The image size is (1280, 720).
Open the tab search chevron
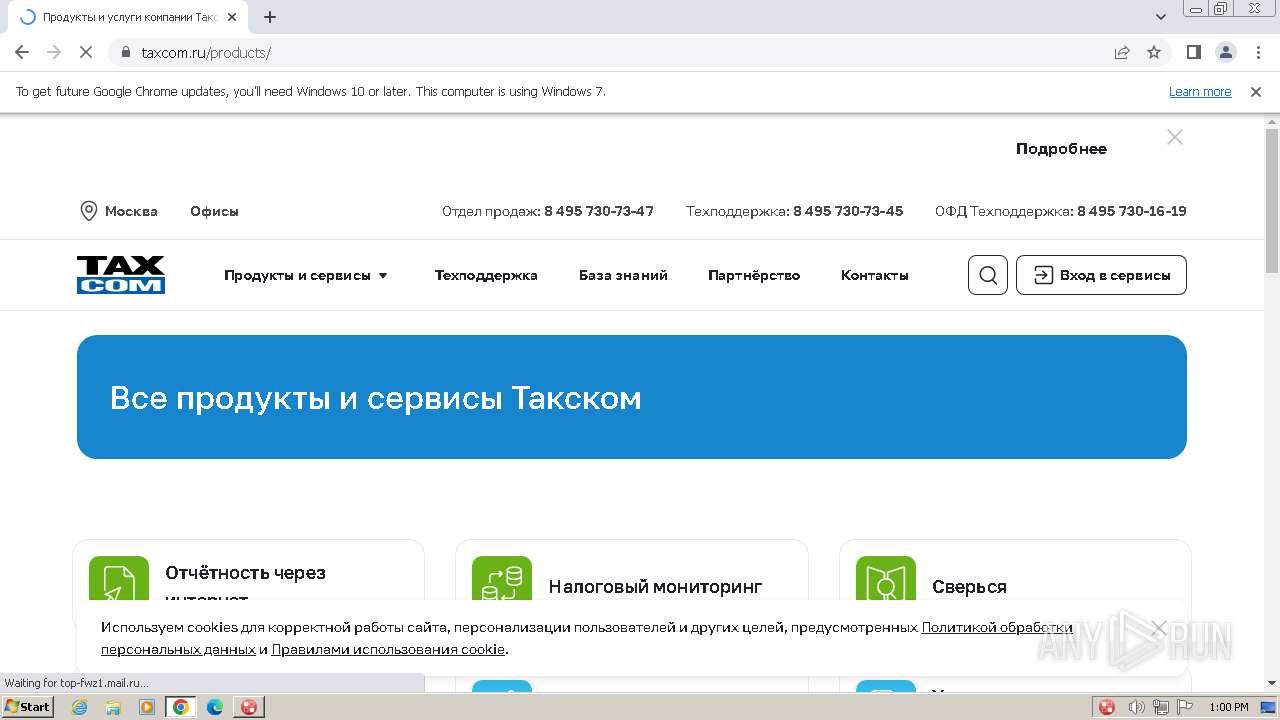pos(1161,17)
